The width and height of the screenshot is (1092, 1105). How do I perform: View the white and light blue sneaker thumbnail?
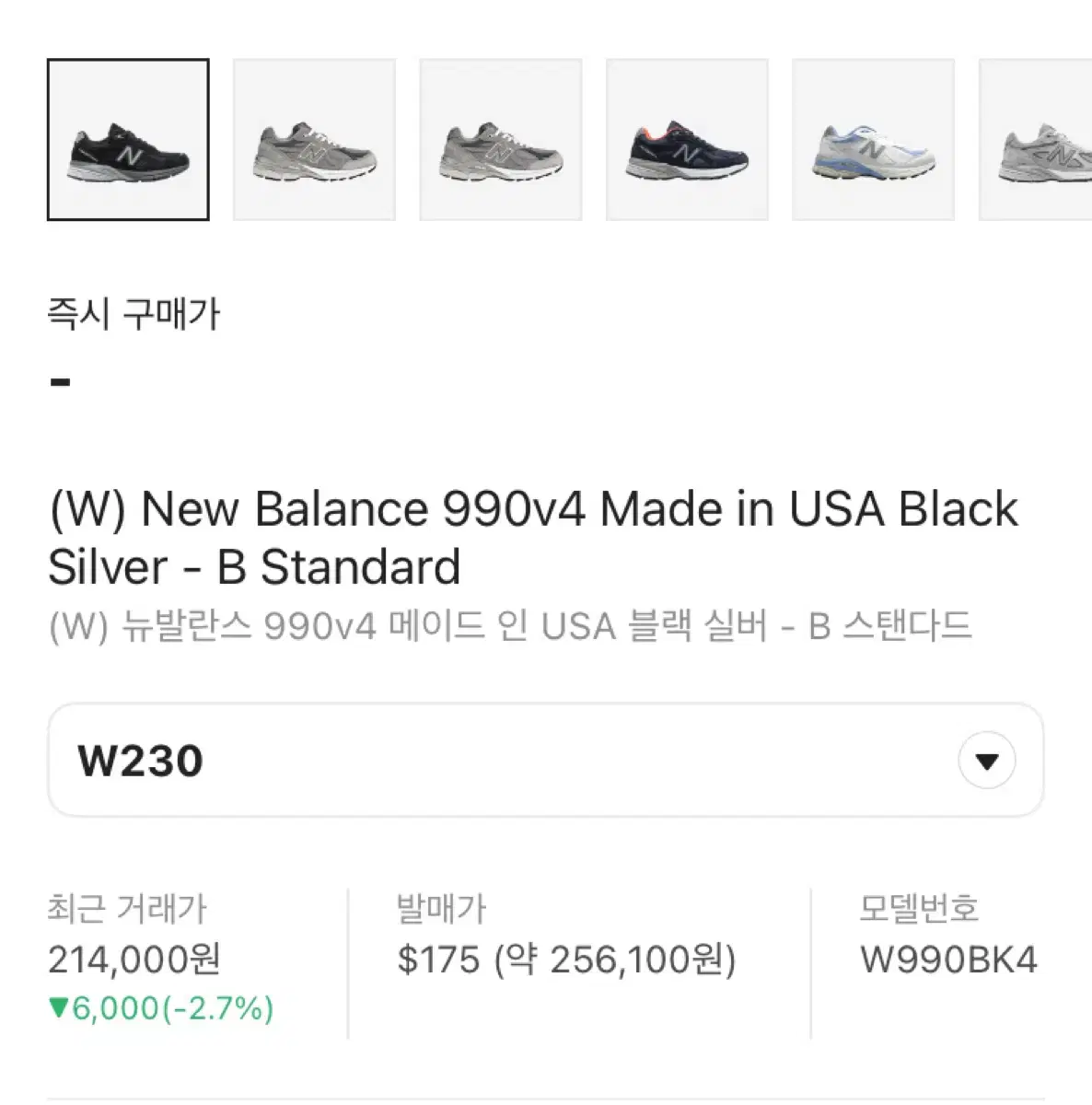tap(873, 140)
